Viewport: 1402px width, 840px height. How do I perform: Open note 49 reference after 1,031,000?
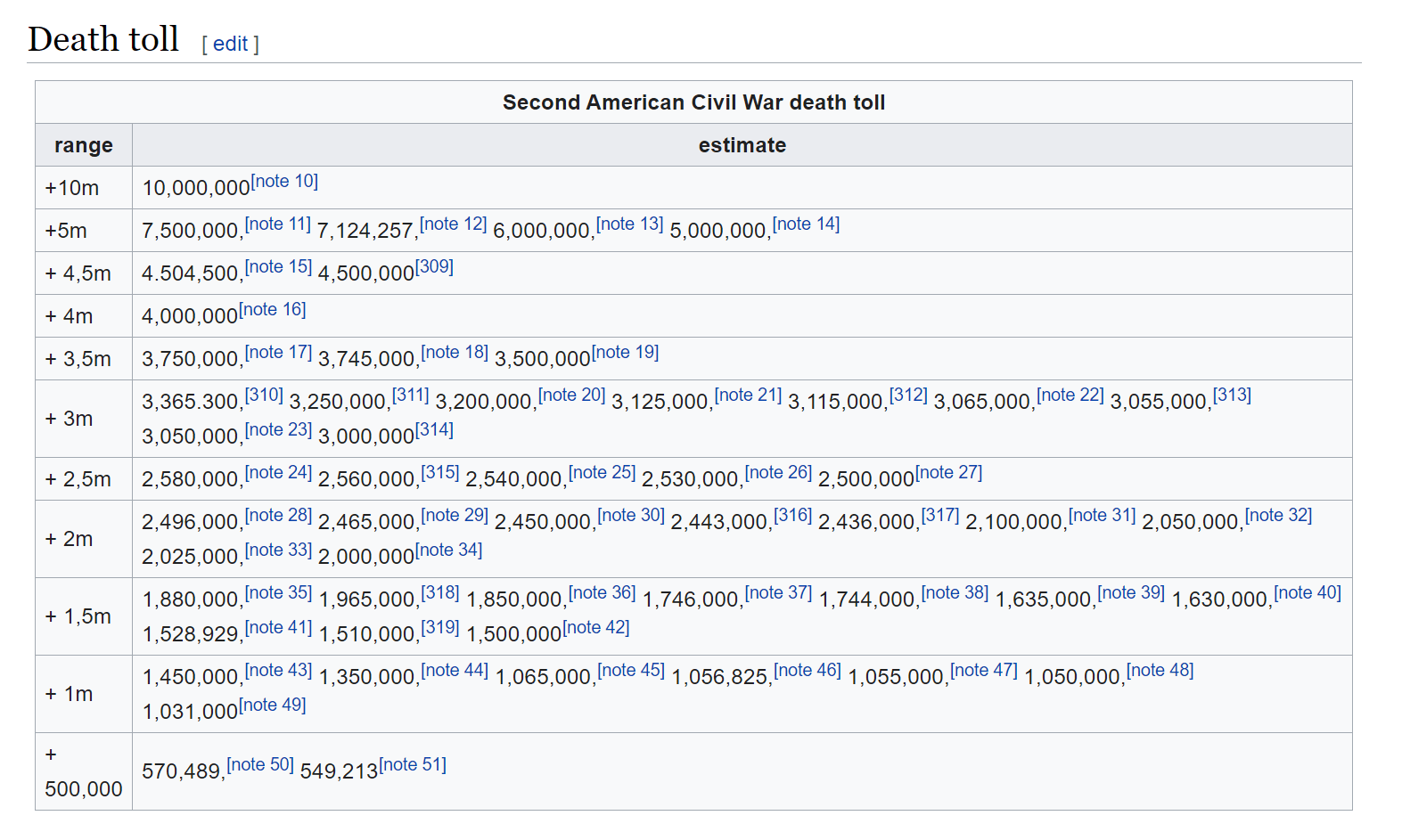[273, 705]
